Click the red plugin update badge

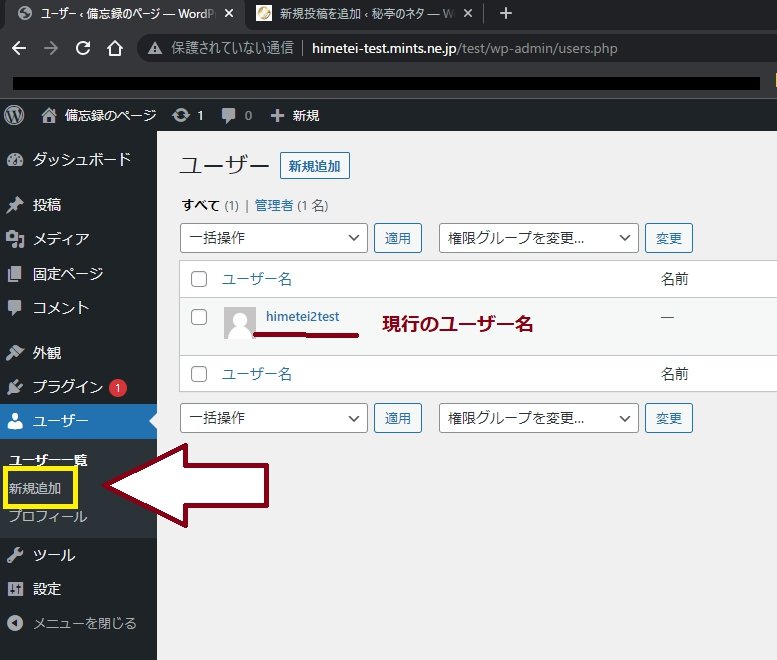(118, 387)
